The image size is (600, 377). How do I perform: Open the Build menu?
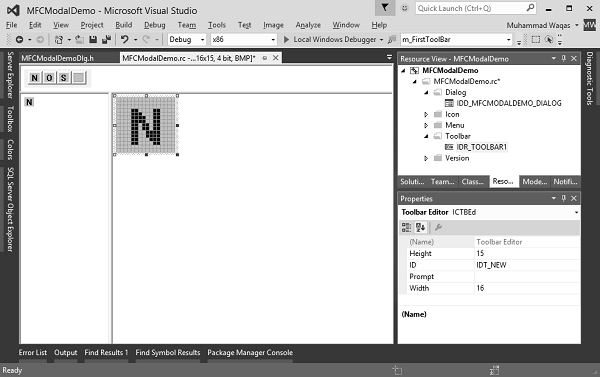point(124,25)
